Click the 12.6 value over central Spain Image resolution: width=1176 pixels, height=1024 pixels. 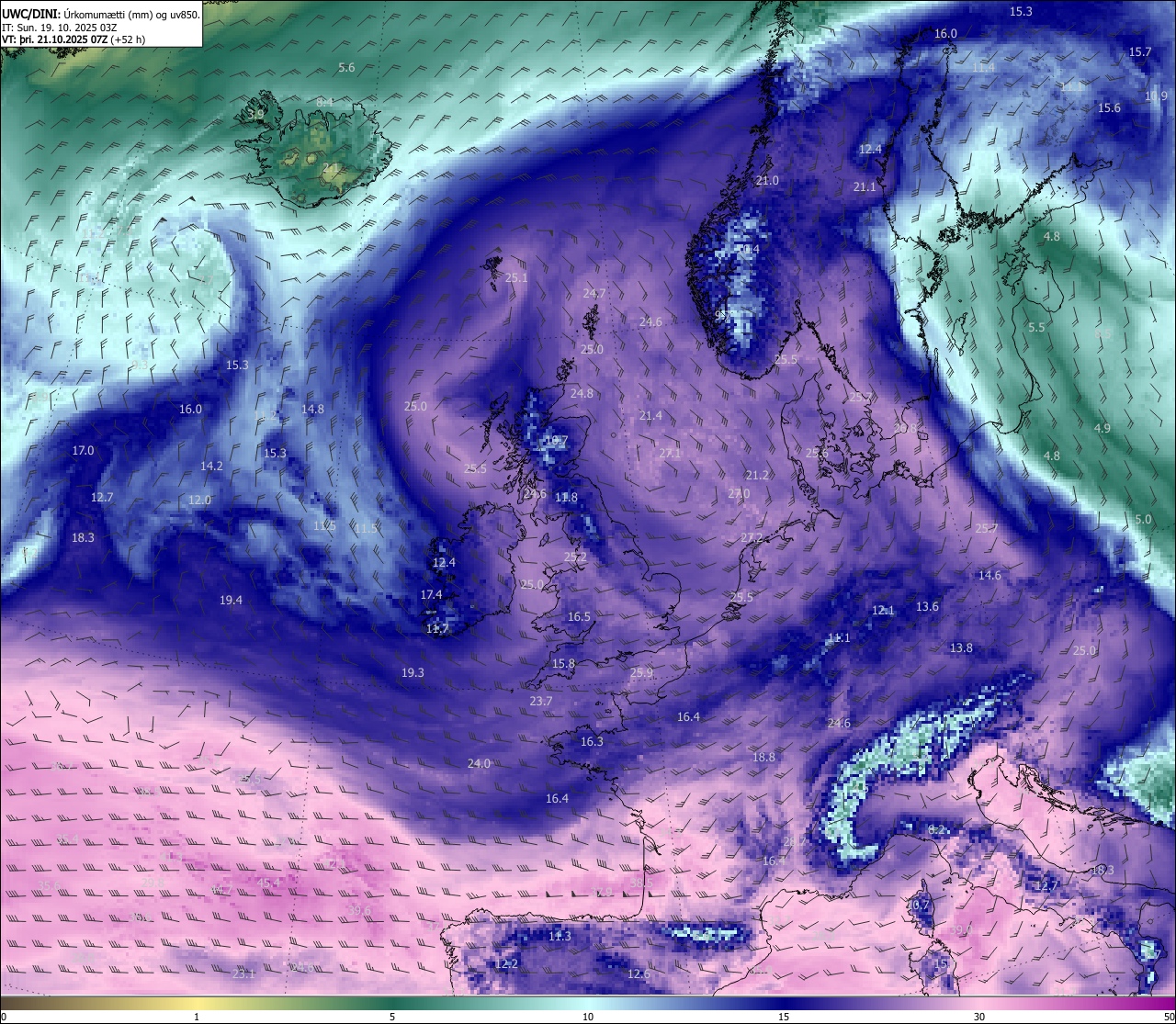tap(639, 974)
